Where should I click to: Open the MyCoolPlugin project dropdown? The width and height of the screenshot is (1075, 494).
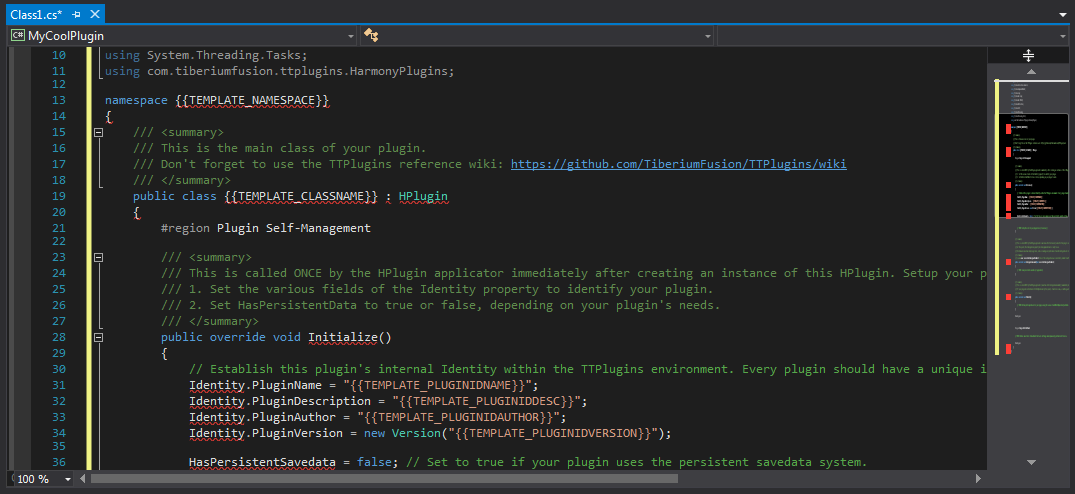click(x=350, y=35)
